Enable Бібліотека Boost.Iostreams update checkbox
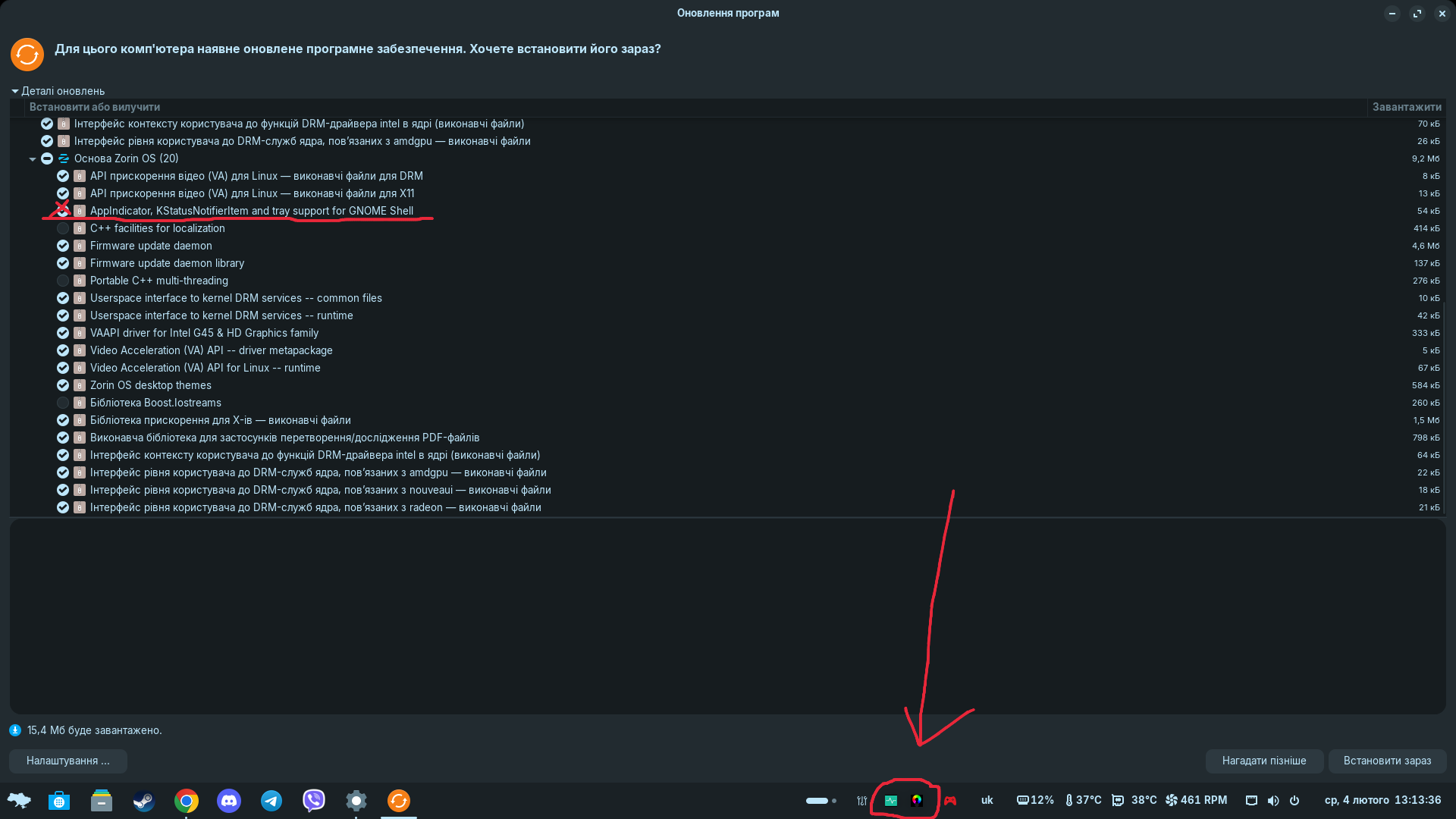The image size is (1456, 819). (63, 403)
